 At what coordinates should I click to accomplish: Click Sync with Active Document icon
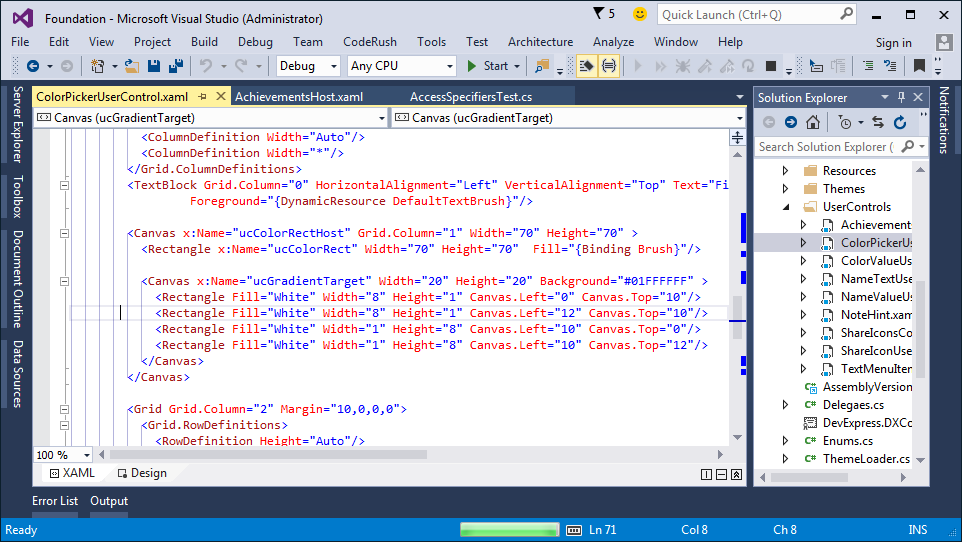(x=877, y=122)
